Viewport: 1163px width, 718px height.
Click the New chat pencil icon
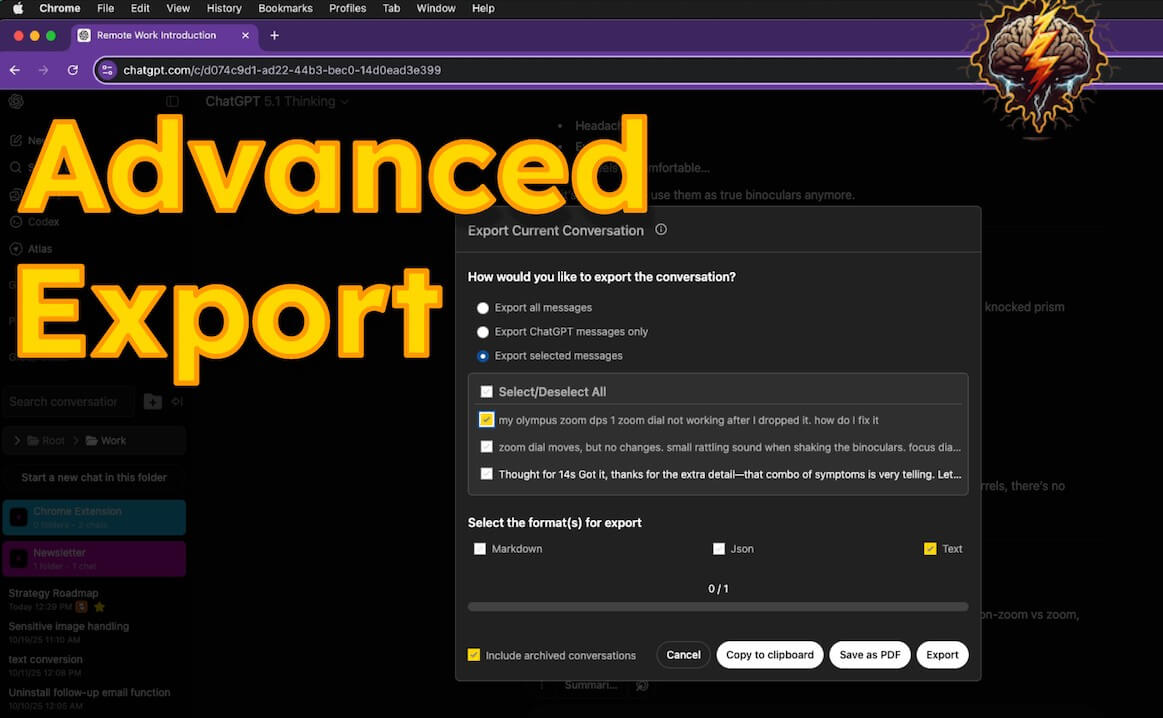pyautogui.click(x=16, y=140)
